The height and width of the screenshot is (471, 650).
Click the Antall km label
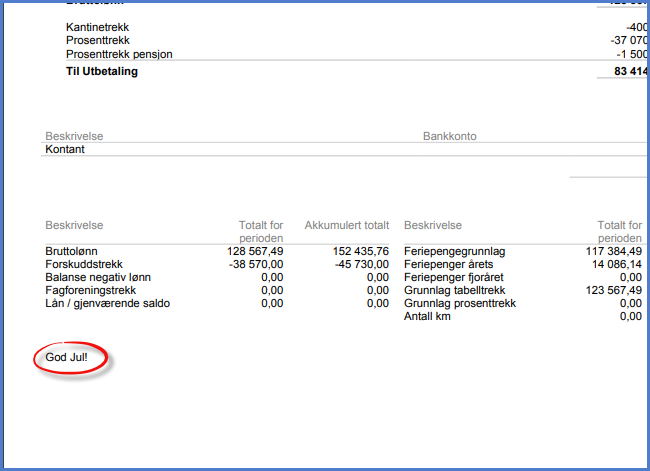pos(427,316)
